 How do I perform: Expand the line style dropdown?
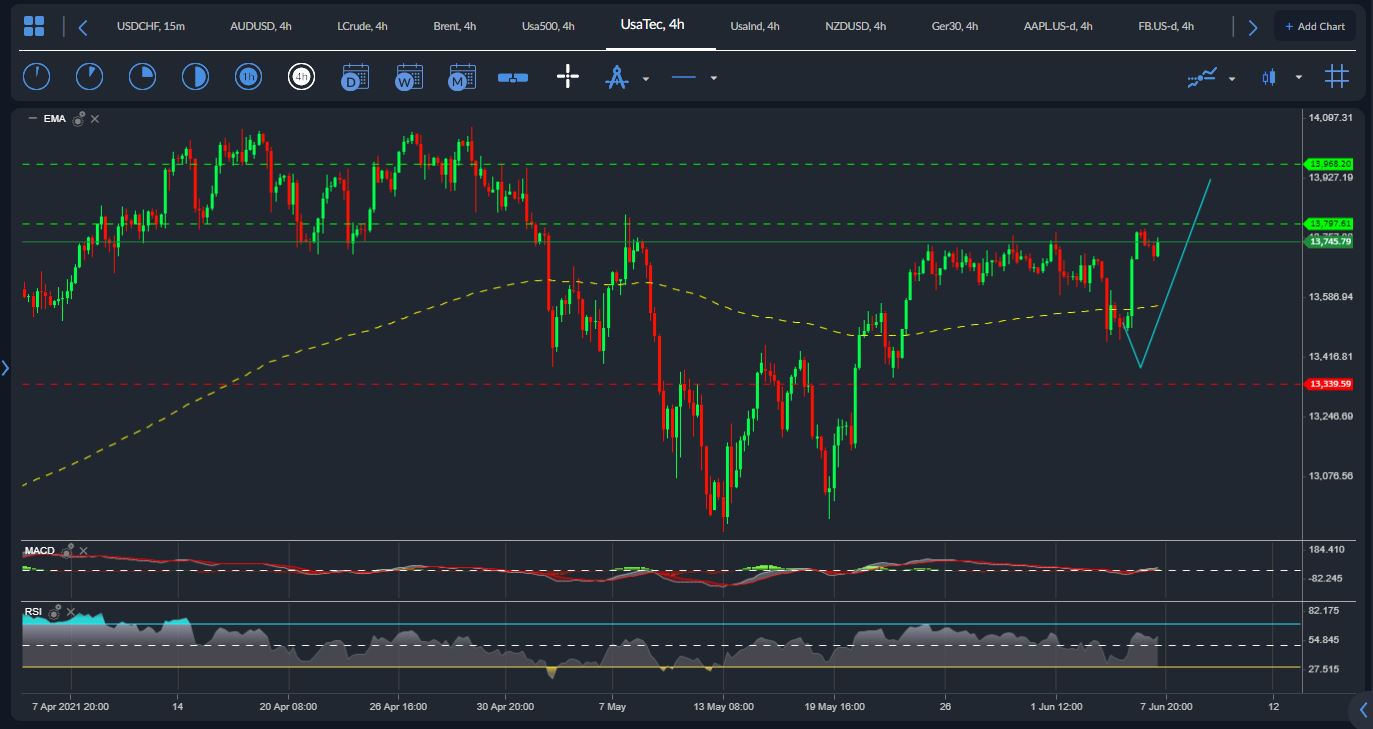[713, 78]
